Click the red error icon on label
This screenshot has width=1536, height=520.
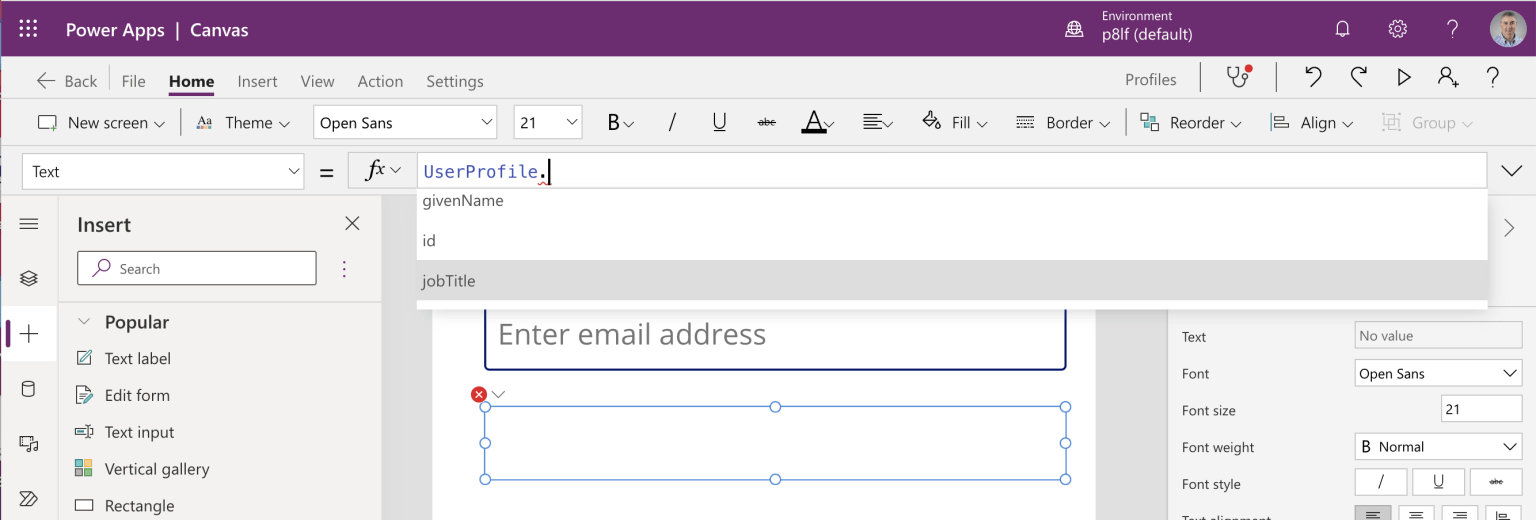[479, 394]
